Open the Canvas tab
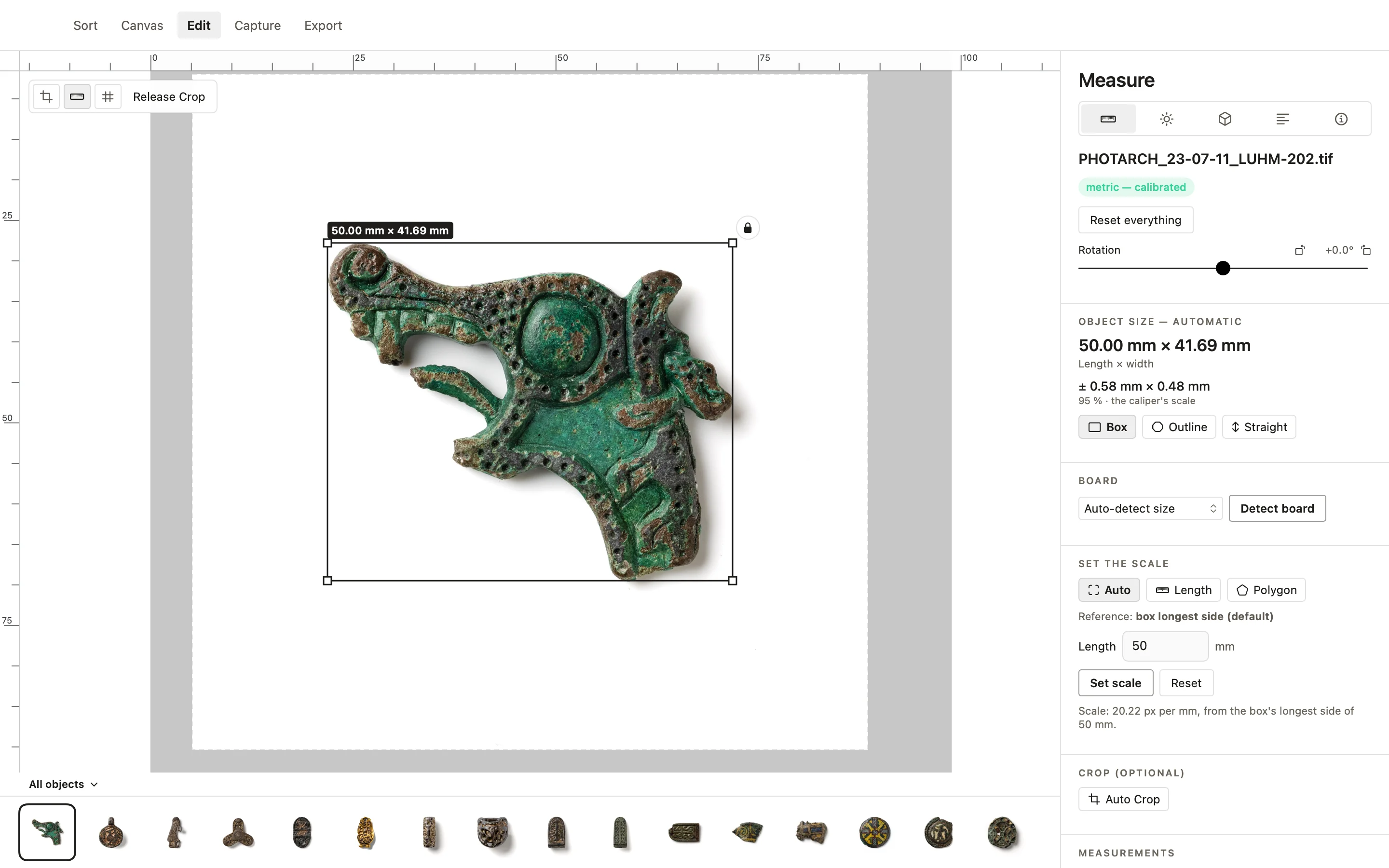 point(142,25)
